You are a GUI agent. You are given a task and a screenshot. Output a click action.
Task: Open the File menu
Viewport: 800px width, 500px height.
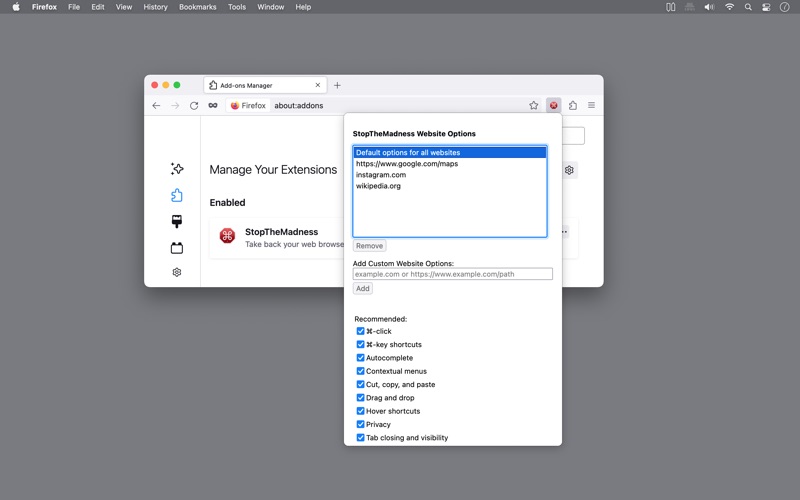[74, 7]
